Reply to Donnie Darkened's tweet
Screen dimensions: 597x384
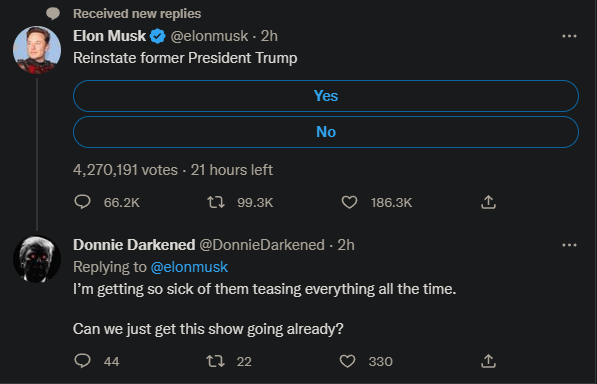click(82, 361)
